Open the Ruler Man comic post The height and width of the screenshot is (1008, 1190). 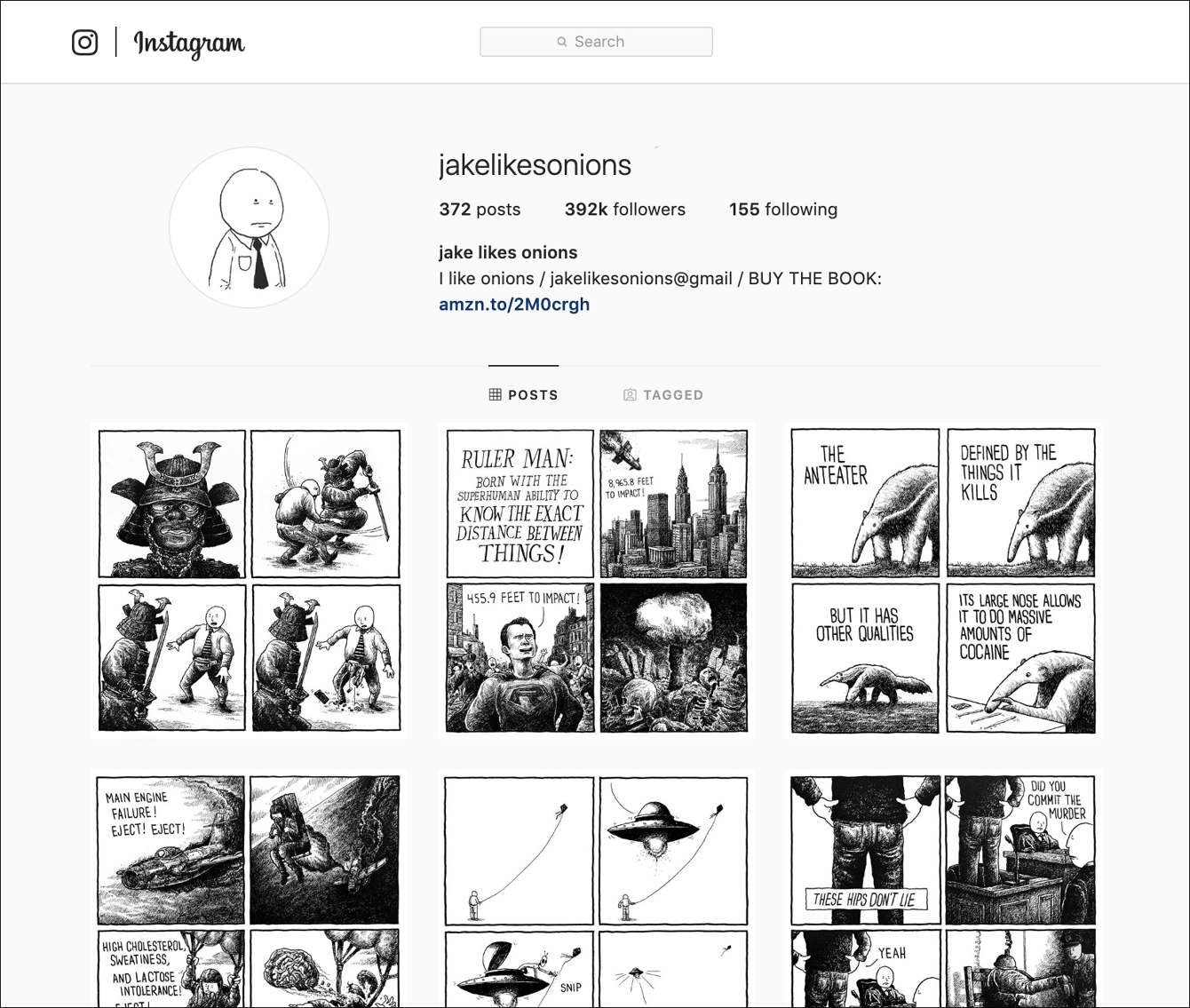(597, 581)
